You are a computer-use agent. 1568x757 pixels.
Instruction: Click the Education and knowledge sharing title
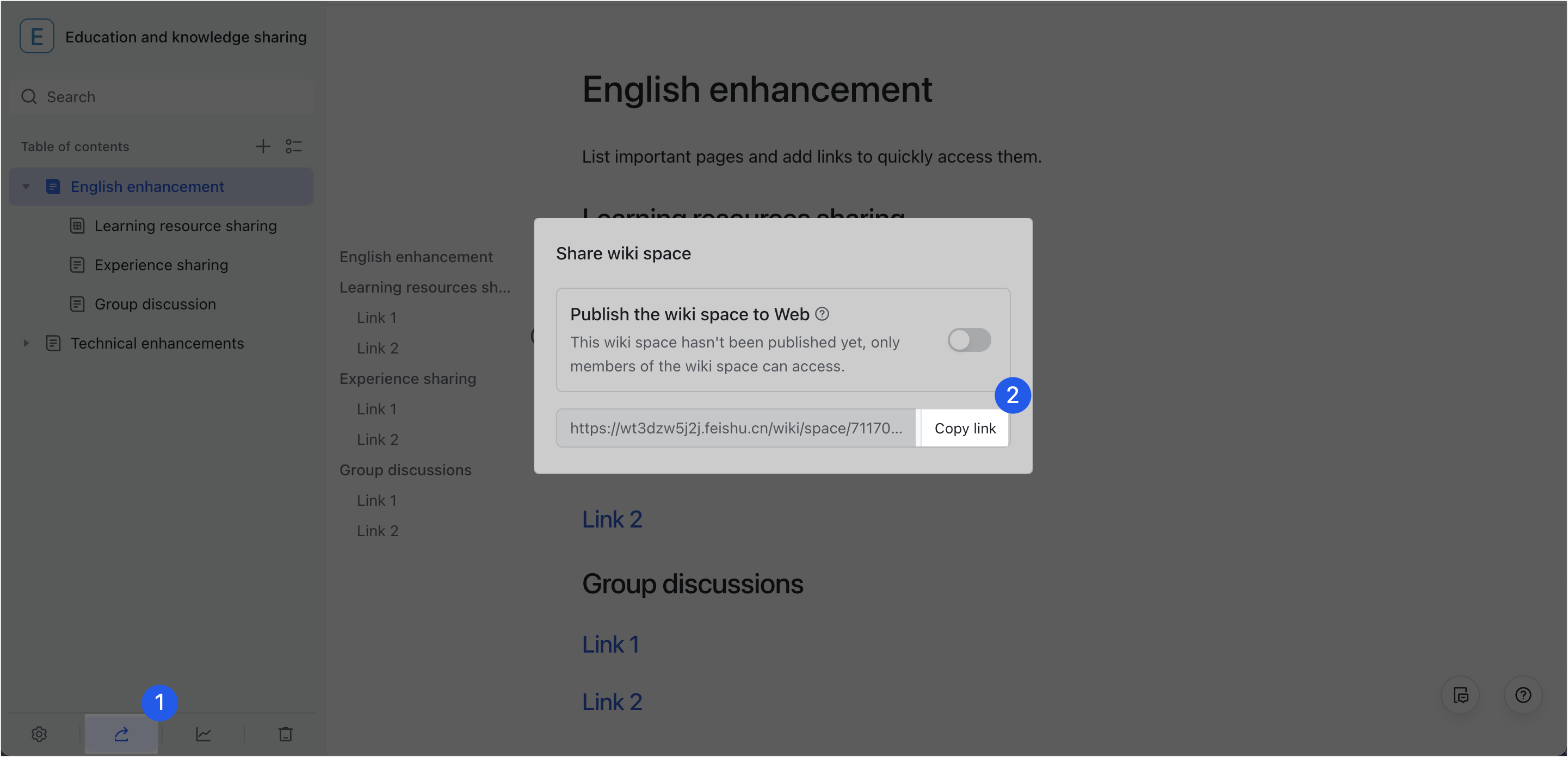[186, 36]
